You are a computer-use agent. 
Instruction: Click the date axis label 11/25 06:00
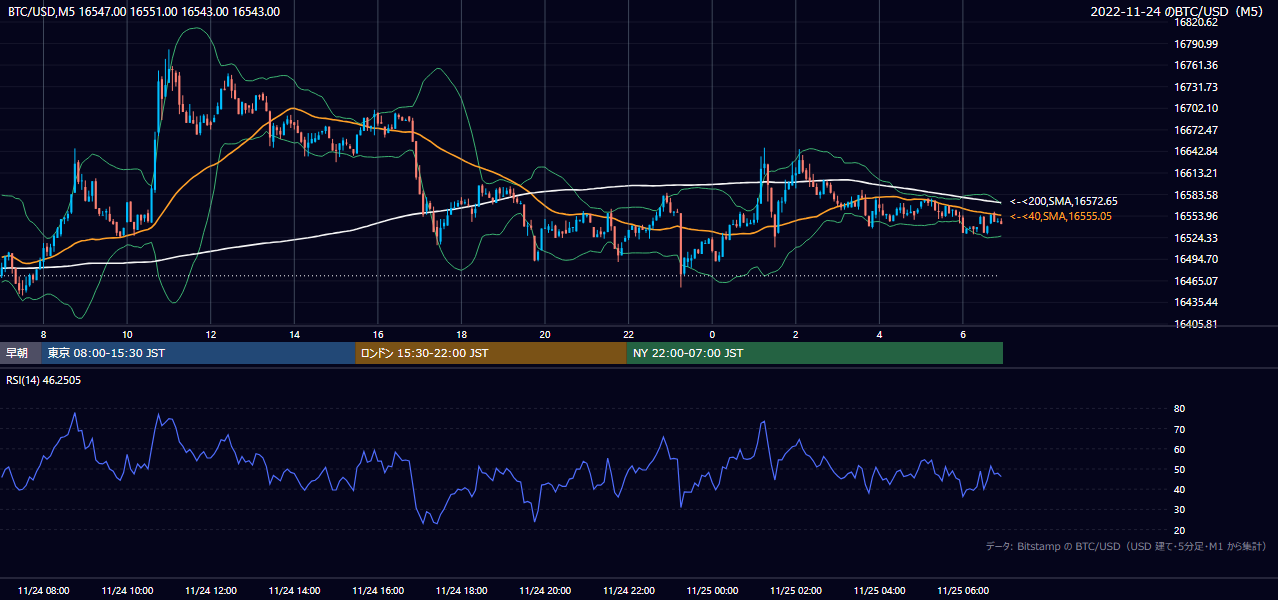click(963, 590)
